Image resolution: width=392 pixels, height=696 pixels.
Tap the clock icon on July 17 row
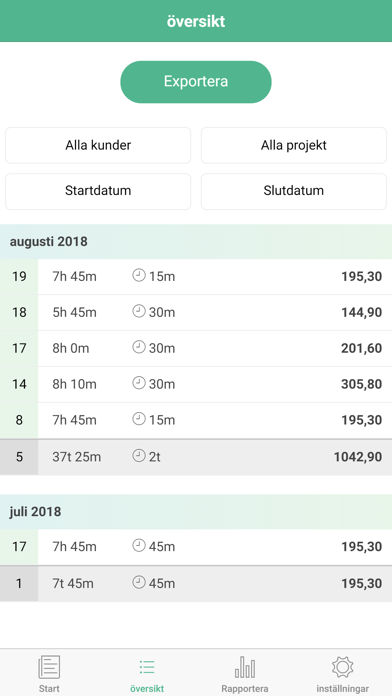139,546
